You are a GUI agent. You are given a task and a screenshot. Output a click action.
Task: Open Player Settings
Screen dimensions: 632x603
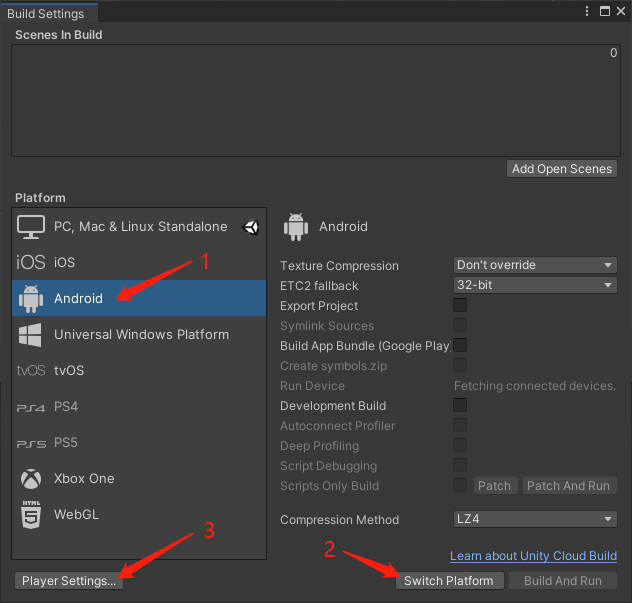69,581
